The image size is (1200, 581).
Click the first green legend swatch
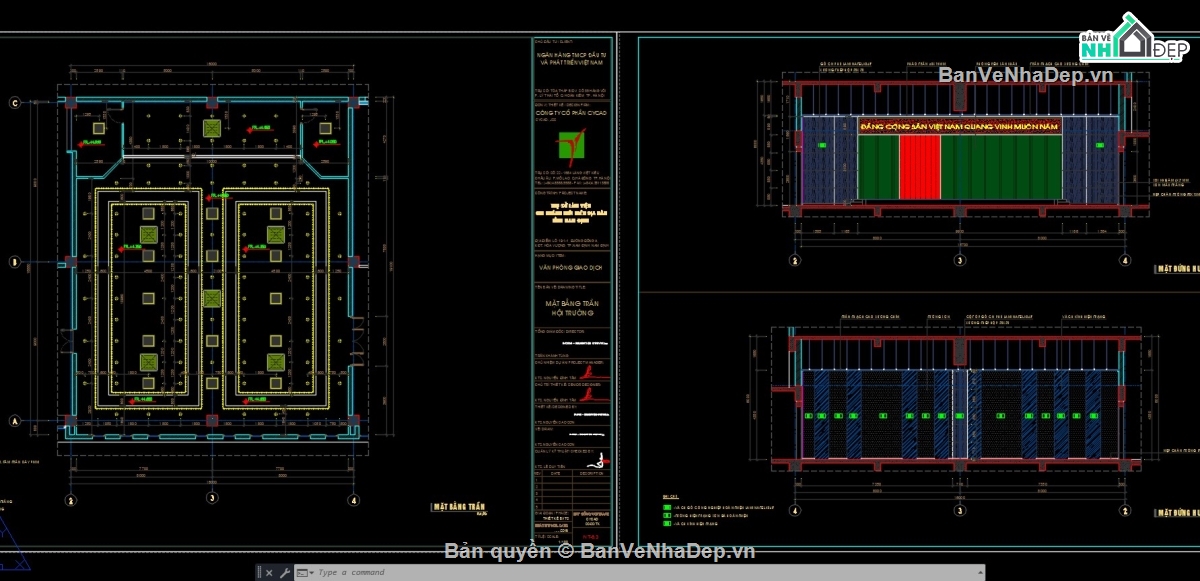pyautogui.click(x=667, y=507)
